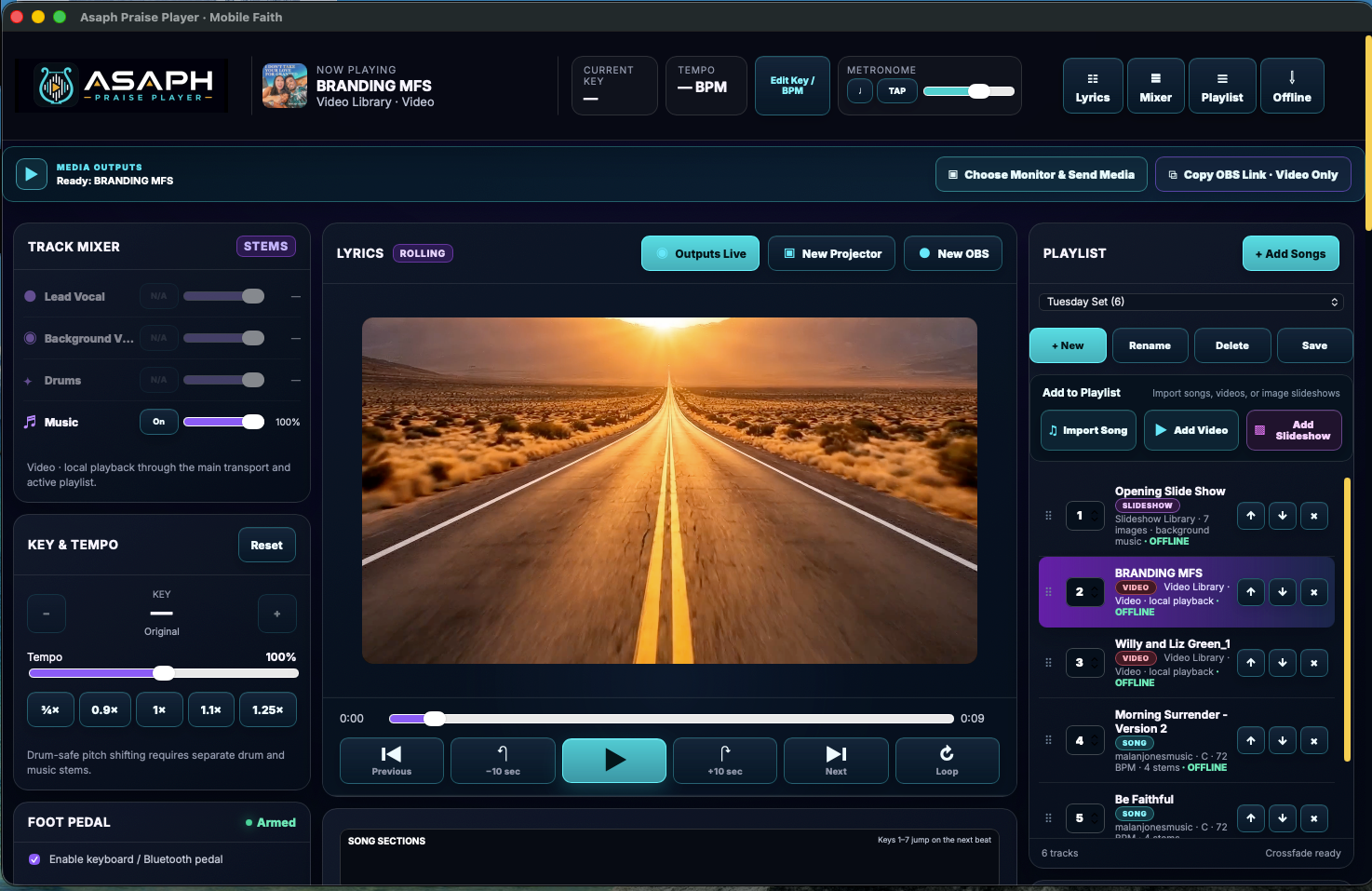Toggle Lead Vocal N/A button
This screenshot has width=1372, height=891.
point(159,296)
